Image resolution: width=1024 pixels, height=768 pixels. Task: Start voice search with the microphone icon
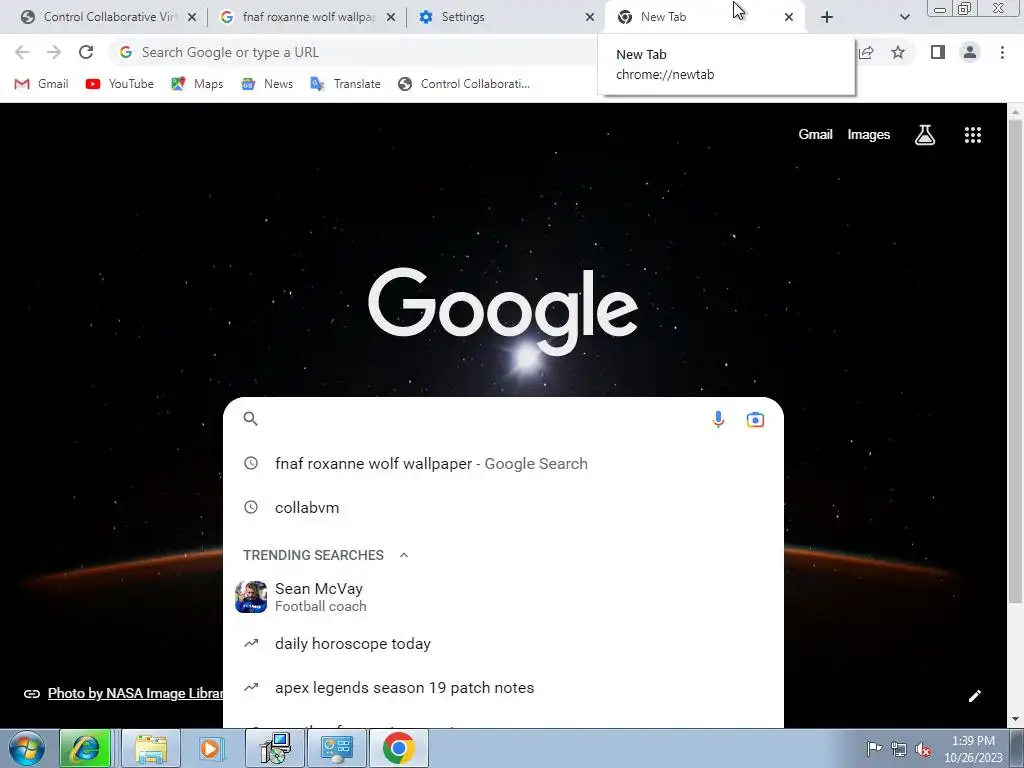point(718,419)
